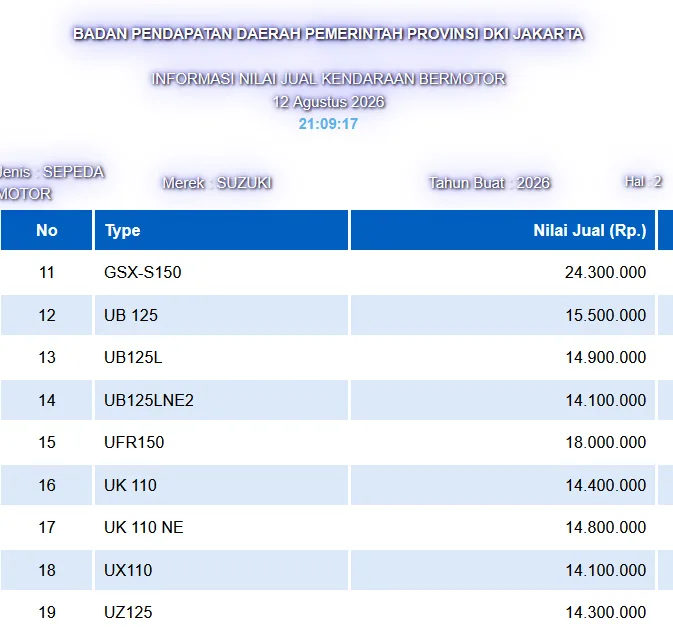Screen dimensions: 673x627
Task: Click the price 14.900.000
Action: coord(605,357)
